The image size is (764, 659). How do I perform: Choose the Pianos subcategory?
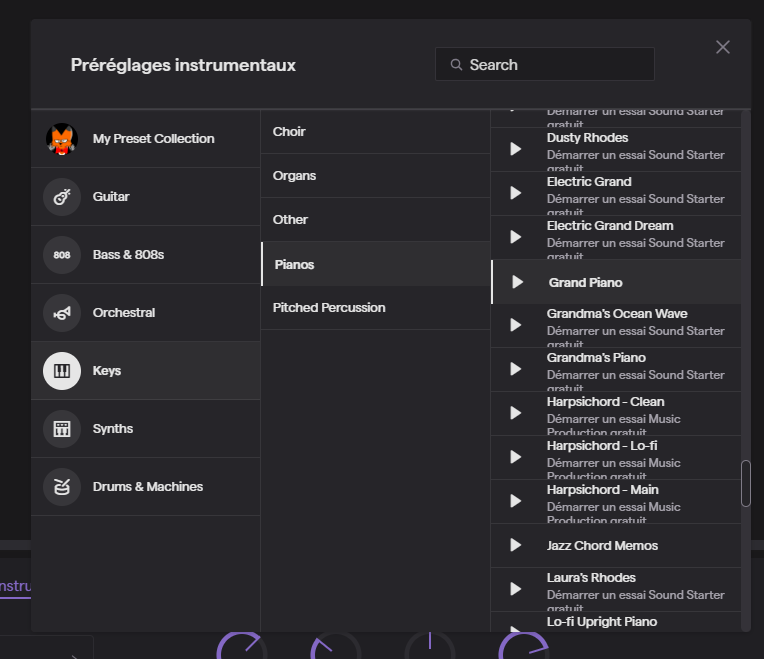[x=294, y=265]
